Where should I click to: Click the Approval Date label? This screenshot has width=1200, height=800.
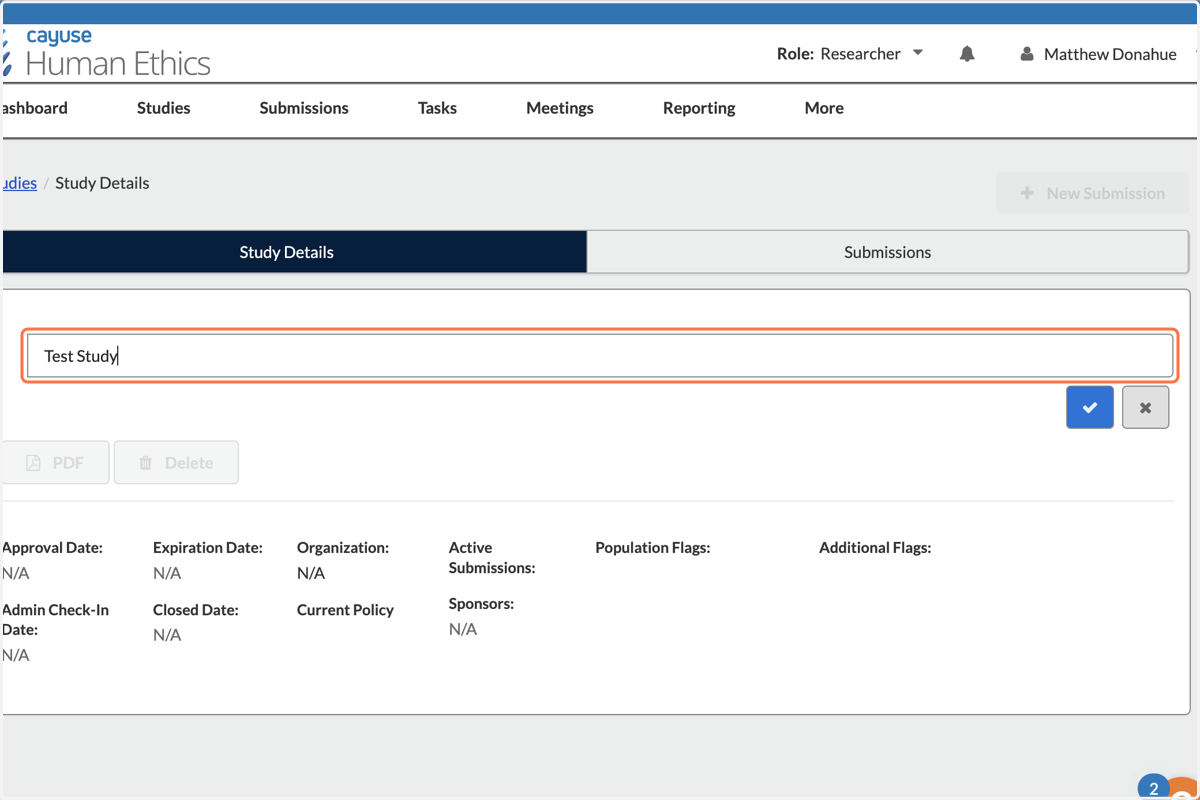52,548
